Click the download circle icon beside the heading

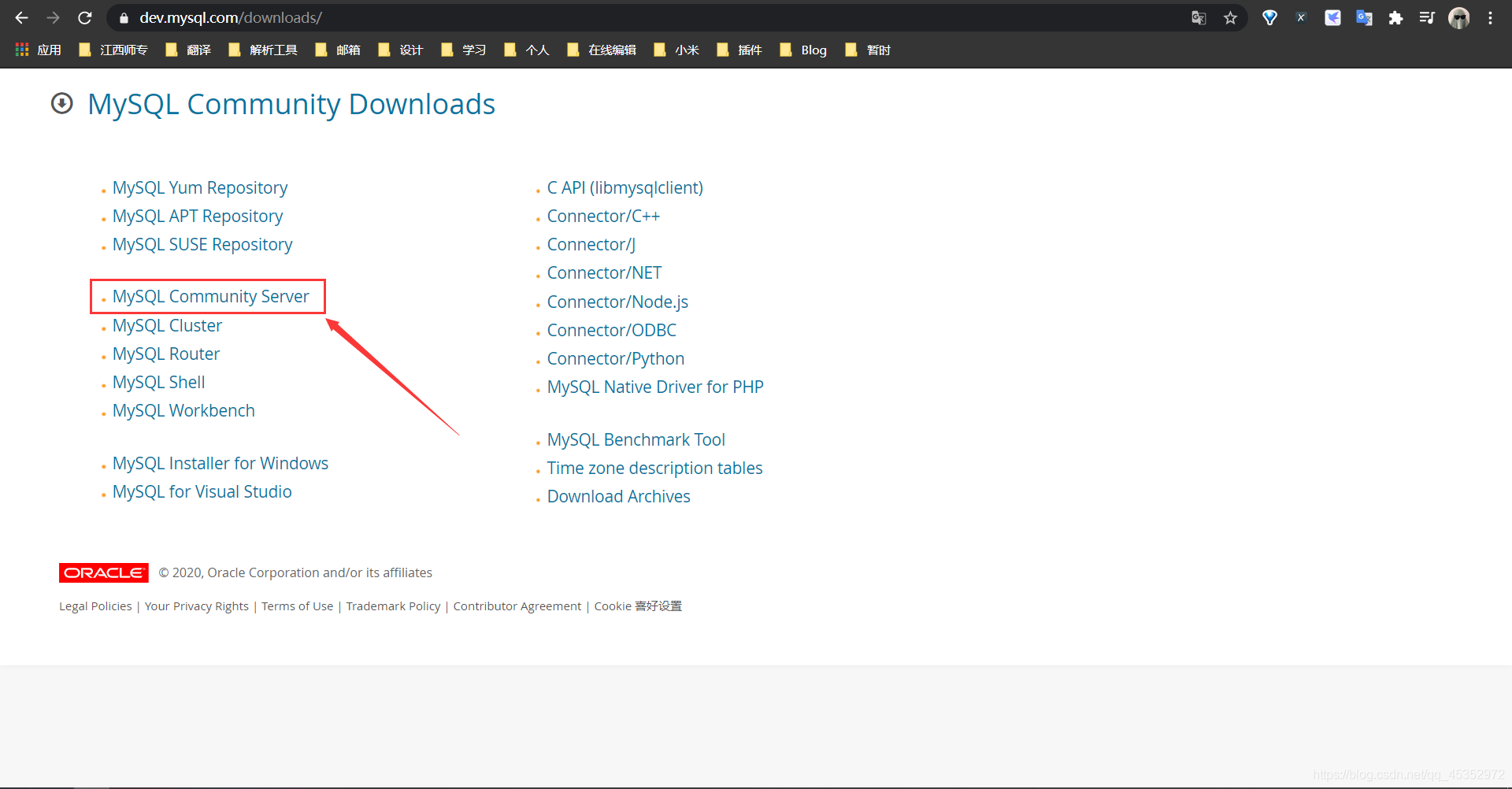62,103
